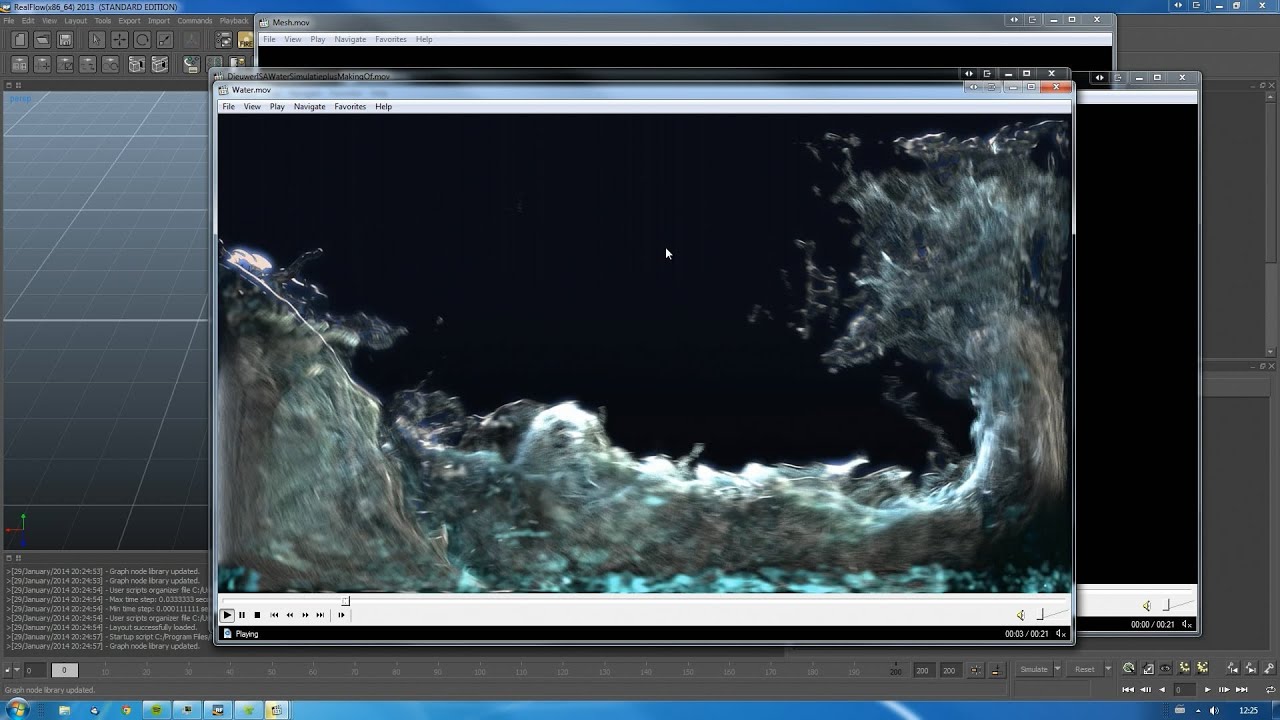
Task: Open the Water.mov Play menu
Action: pyautogui.click(x=277, y=106)
